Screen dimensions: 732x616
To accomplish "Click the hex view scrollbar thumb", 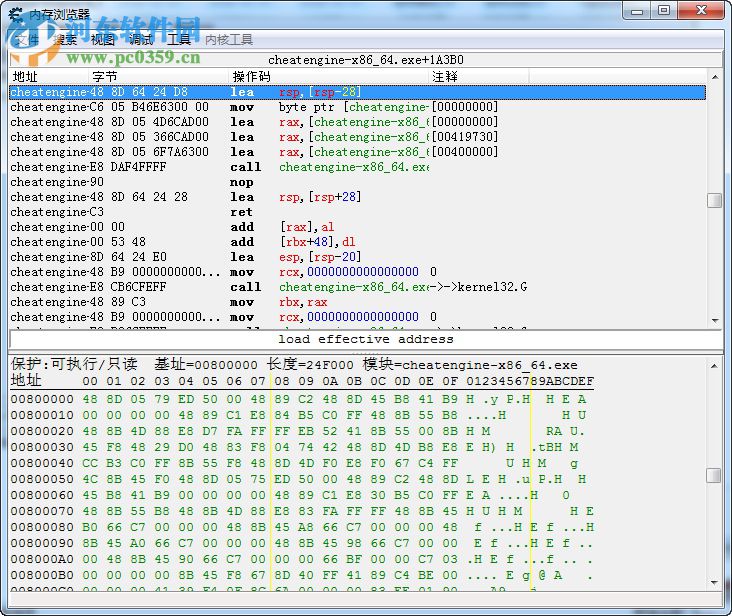I will pyautogui.click(x=714, y=475).
